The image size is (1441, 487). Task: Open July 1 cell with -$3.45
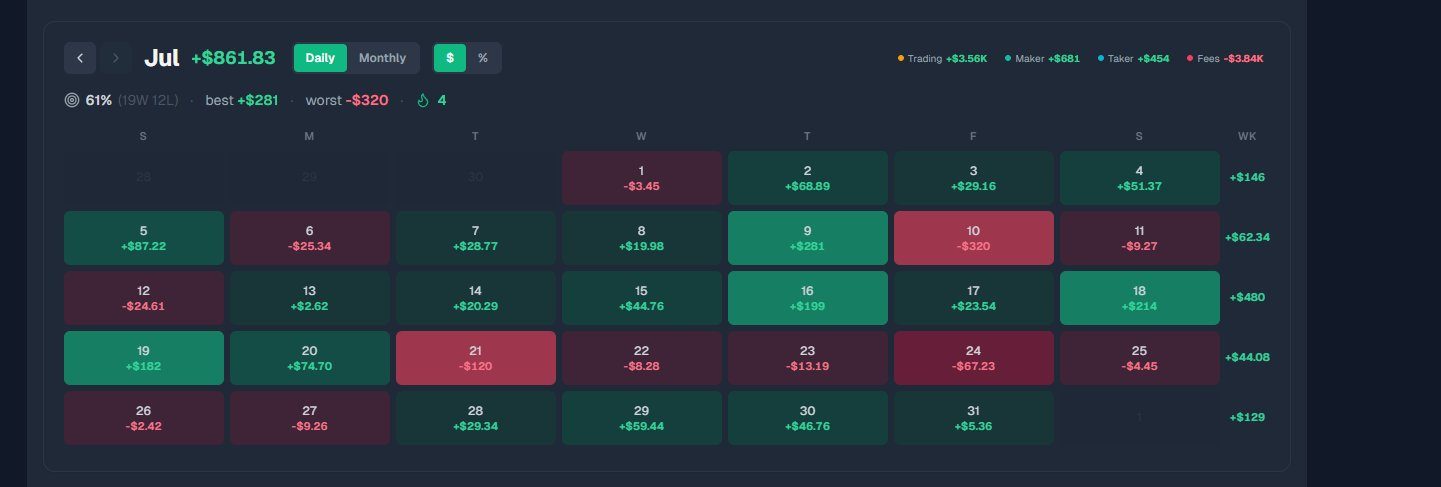(x=642, y=178)
